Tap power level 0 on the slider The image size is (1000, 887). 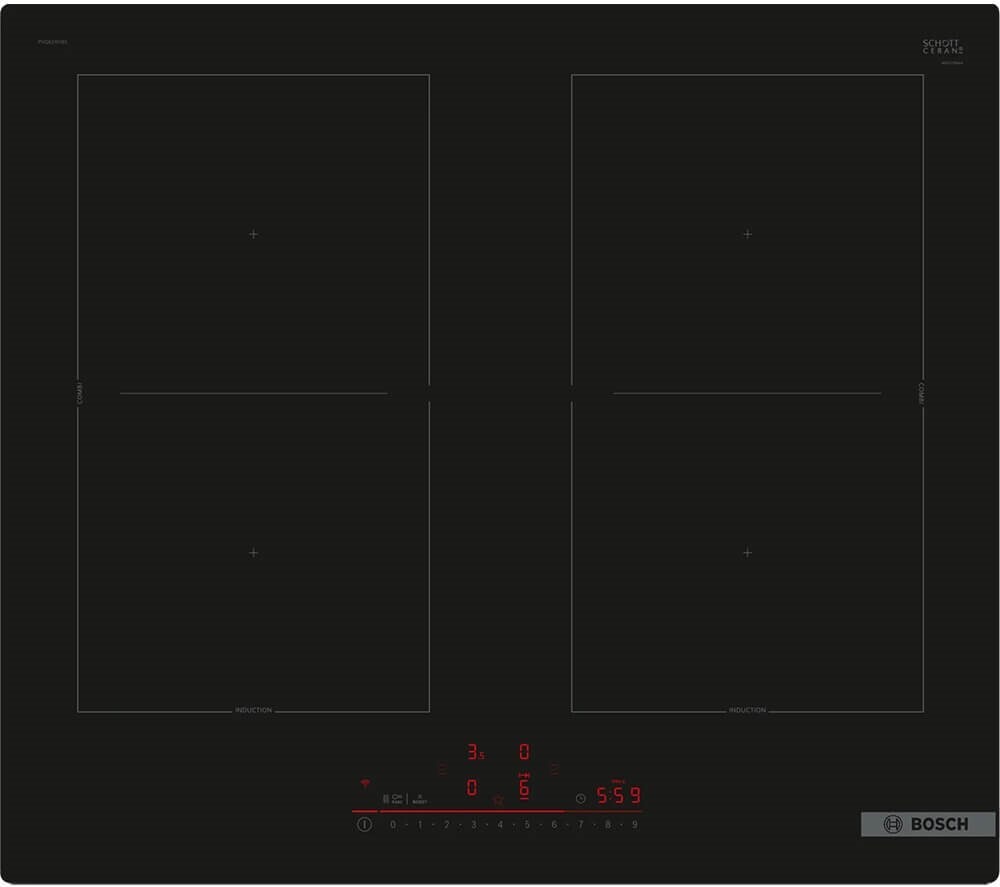click(393, 825)
